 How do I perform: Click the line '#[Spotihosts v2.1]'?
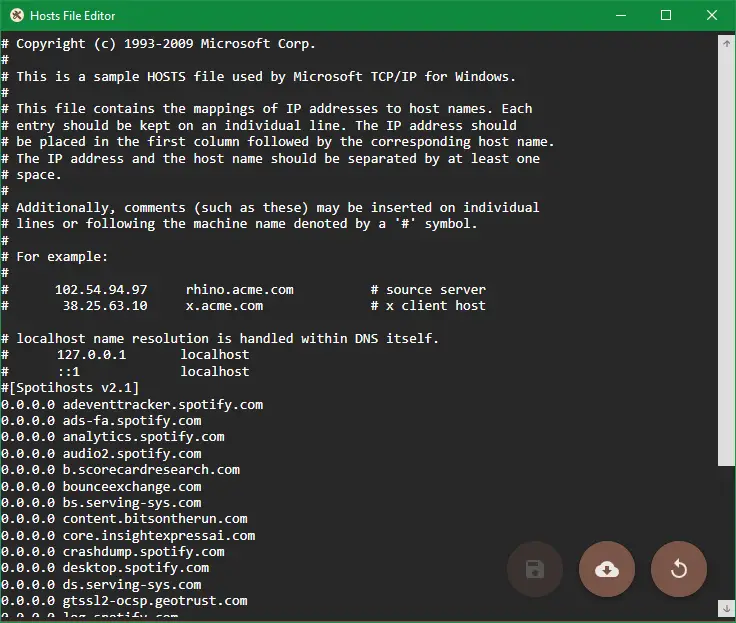[70, 388]
